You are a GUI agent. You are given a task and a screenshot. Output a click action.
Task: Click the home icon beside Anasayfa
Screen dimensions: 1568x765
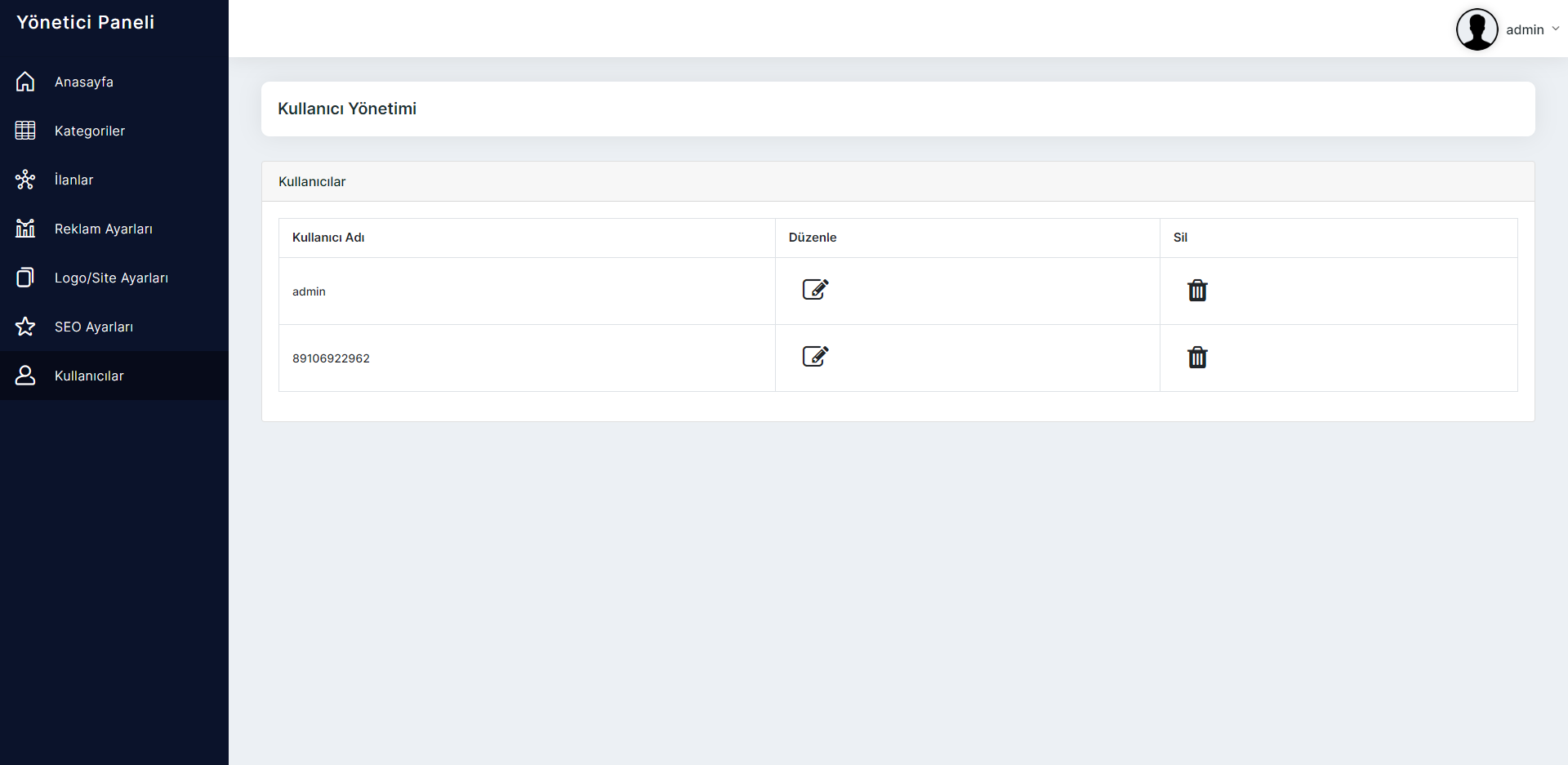(25, 82)
